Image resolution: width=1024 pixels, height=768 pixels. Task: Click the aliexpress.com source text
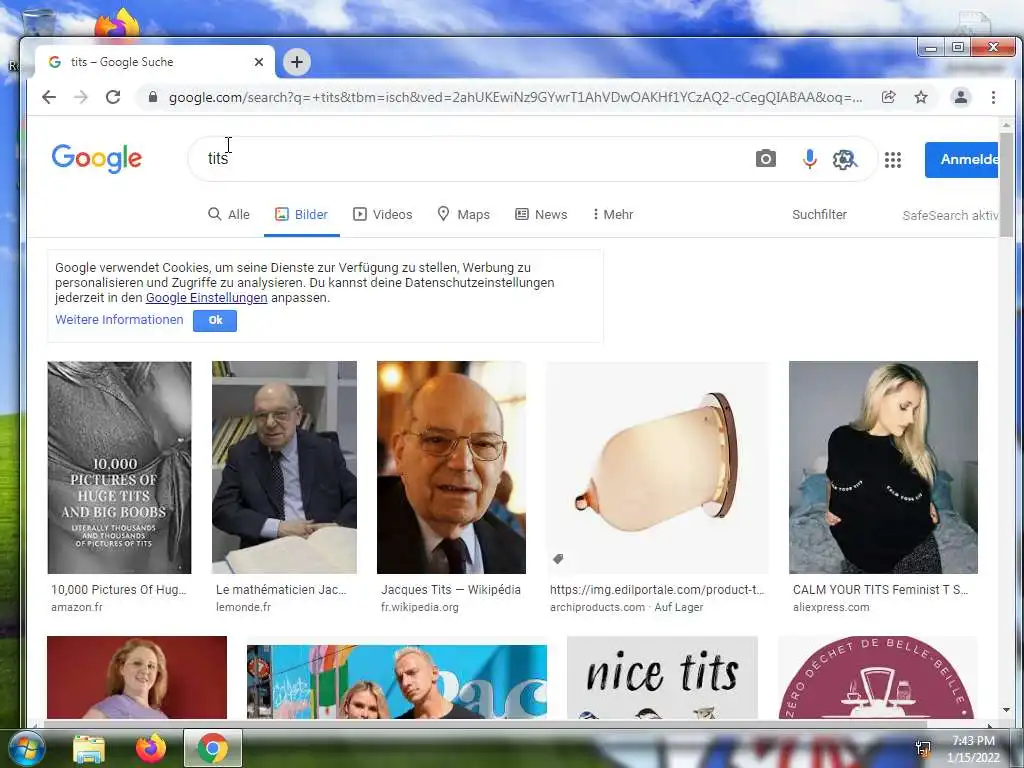831,607
